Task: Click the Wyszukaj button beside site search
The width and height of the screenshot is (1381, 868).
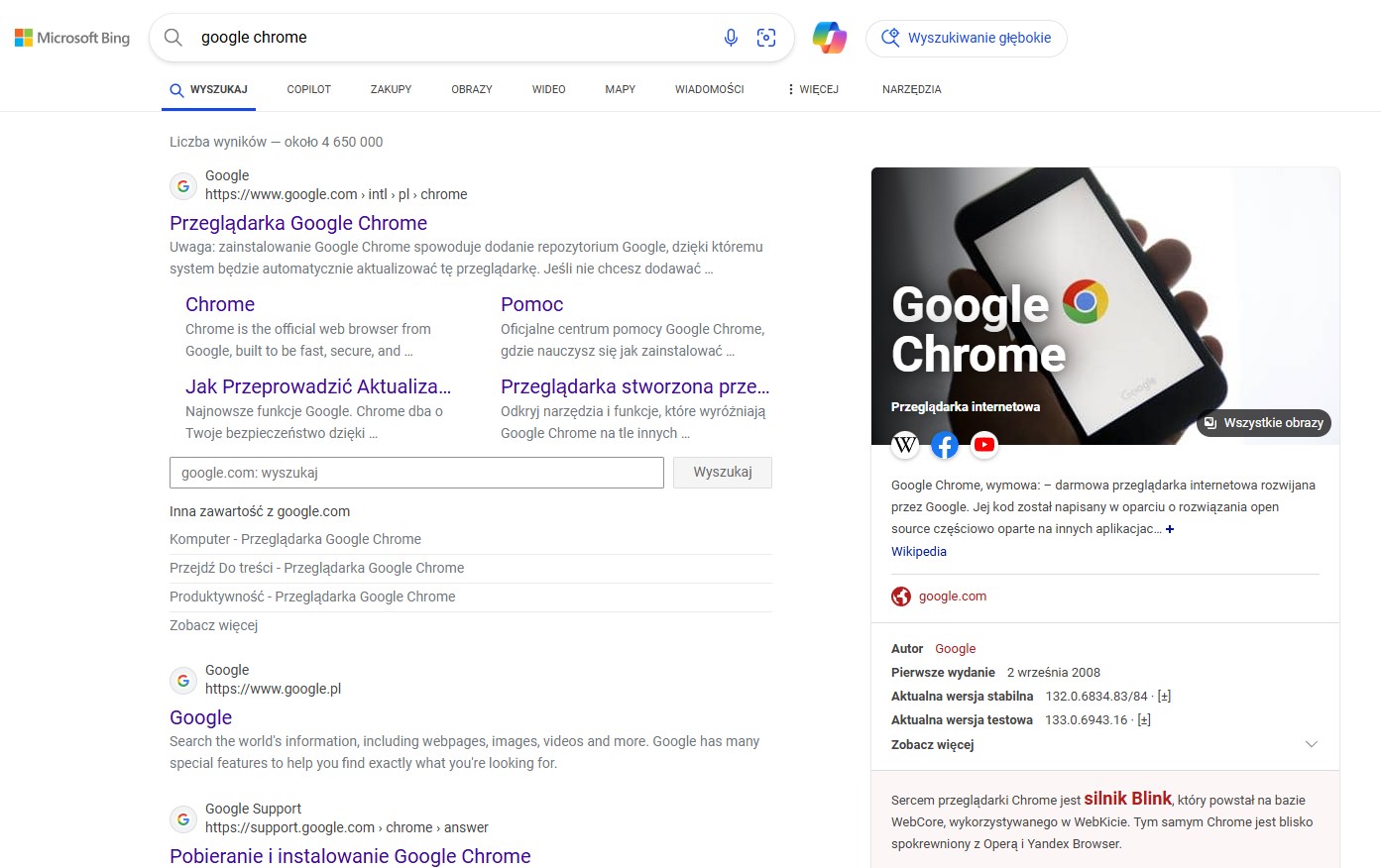Action: tap(723, 473)
